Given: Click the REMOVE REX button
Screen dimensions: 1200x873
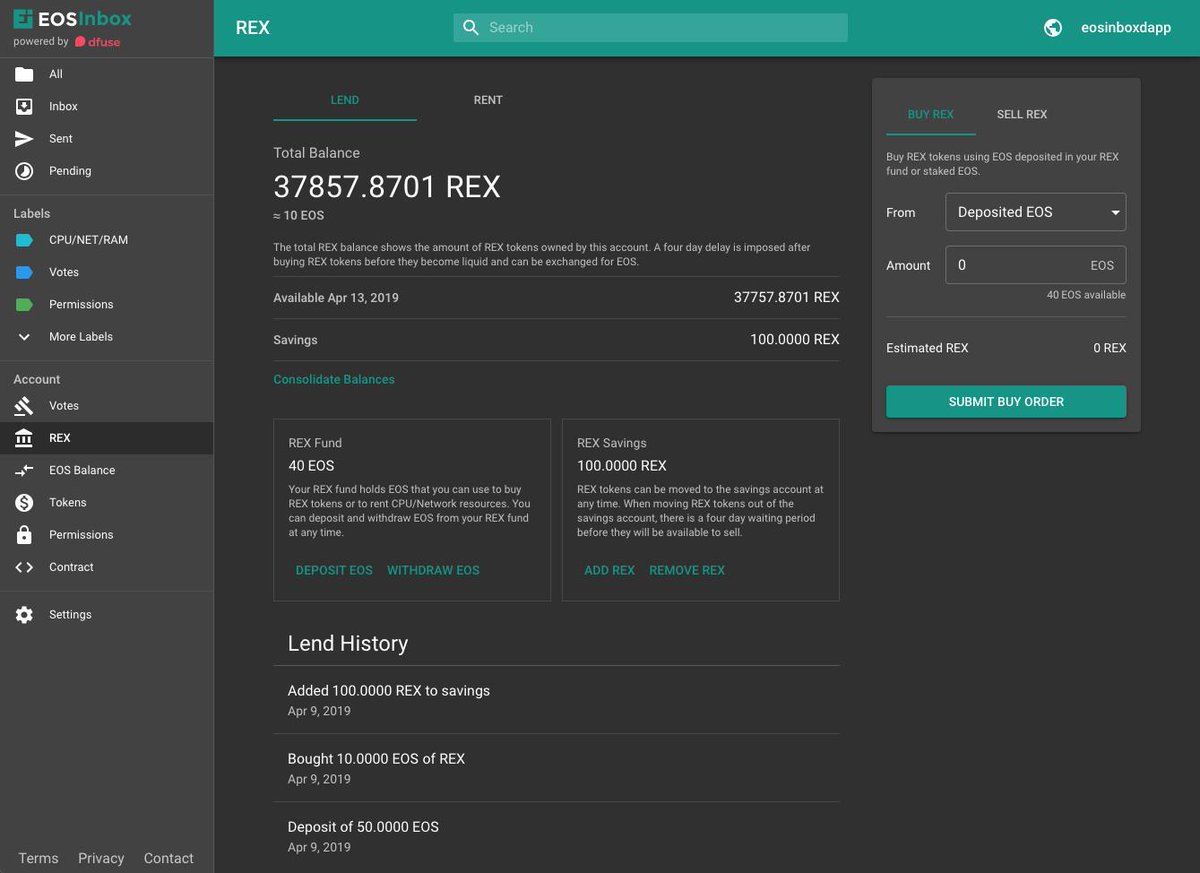Looking at the screenshot, I should pos(687,570).
